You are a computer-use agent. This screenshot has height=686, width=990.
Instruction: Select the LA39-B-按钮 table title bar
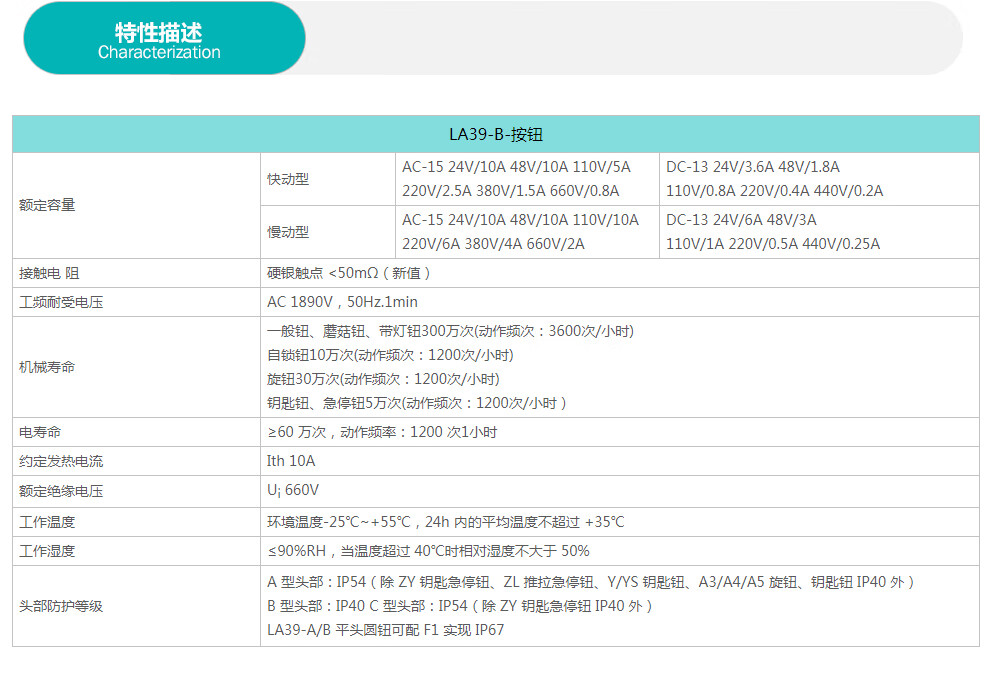(x=495, y=134)
